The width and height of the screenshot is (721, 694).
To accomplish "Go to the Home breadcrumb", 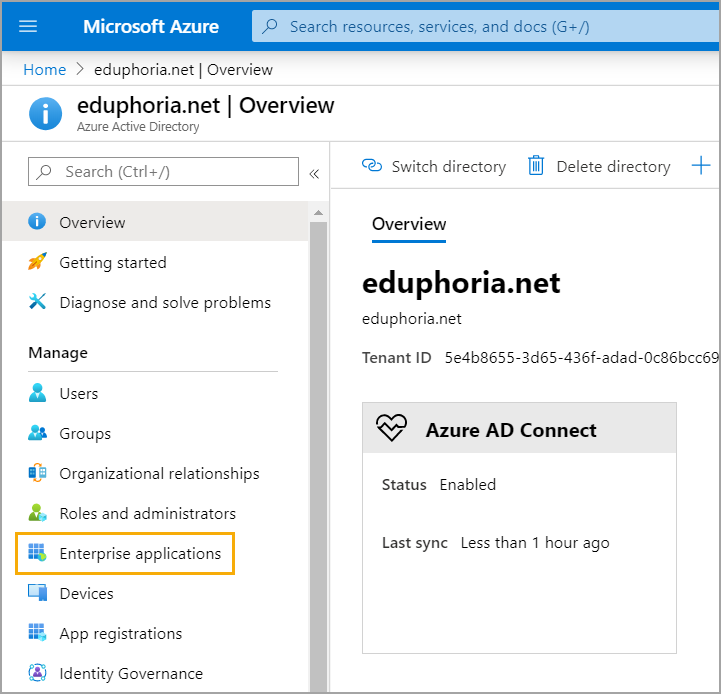I will click(x=45, y=69).
